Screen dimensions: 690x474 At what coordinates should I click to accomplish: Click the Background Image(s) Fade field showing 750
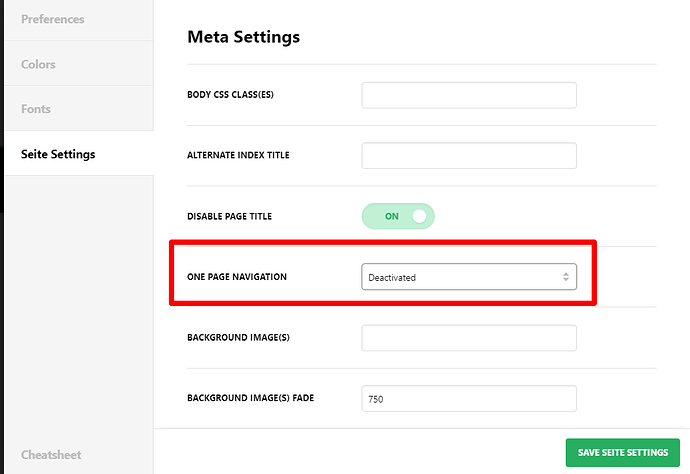point(469,399)
